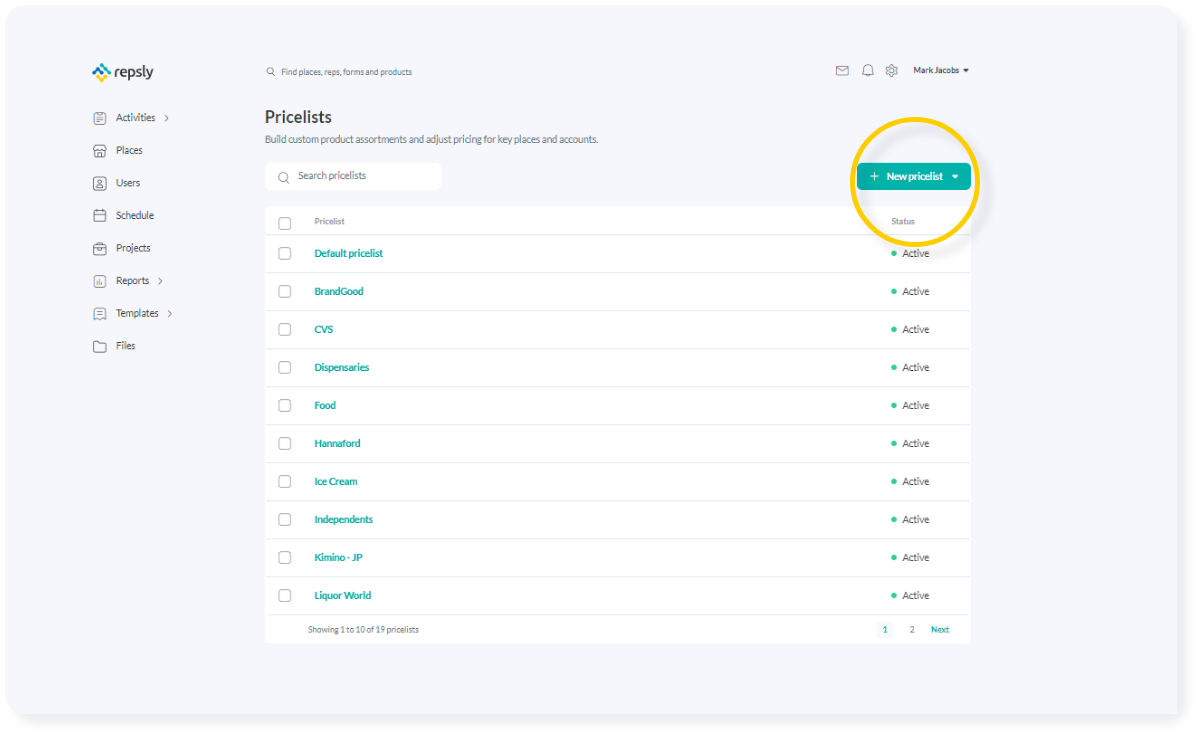Expand the Templates submenu chevron
The width and height of the screenshot is (1202, 739).
[170, 314]
